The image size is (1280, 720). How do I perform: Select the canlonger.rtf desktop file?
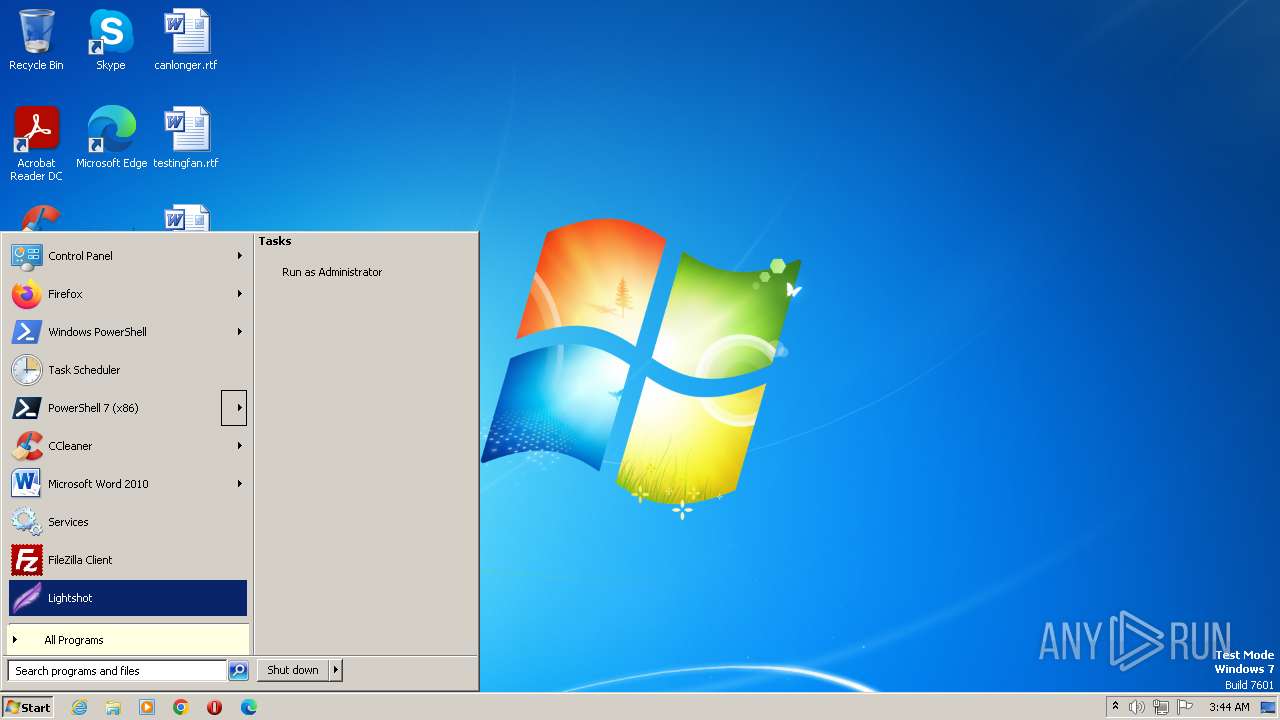coord(186,40)
